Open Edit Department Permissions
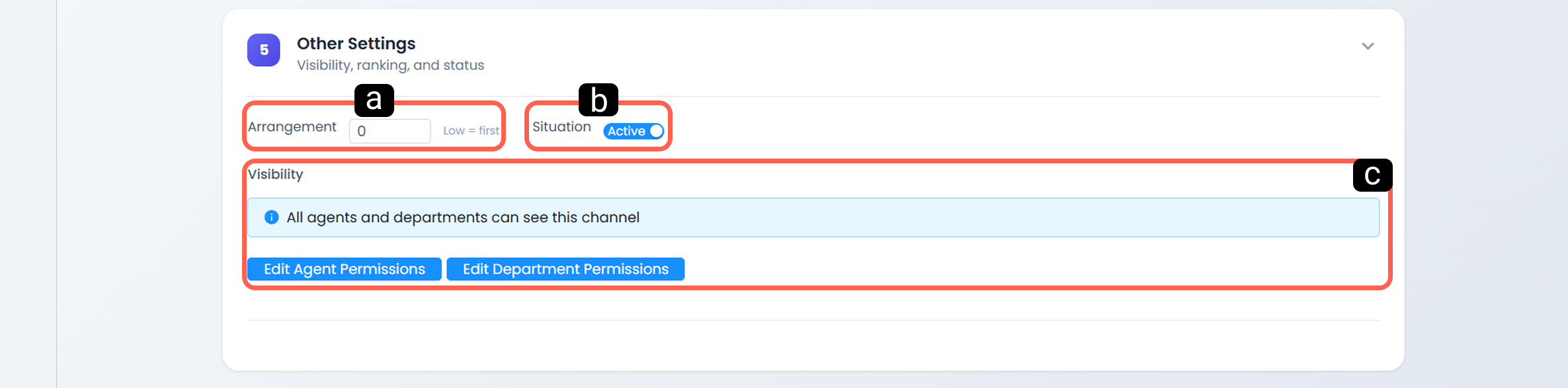The height and width of the screenshot is (388, 1568). coord(565,269)
